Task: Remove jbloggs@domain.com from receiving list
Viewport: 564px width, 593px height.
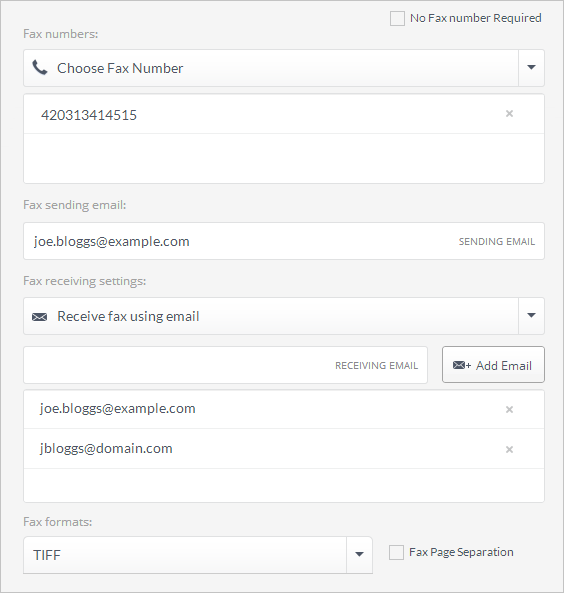Action: pos(509,449)
